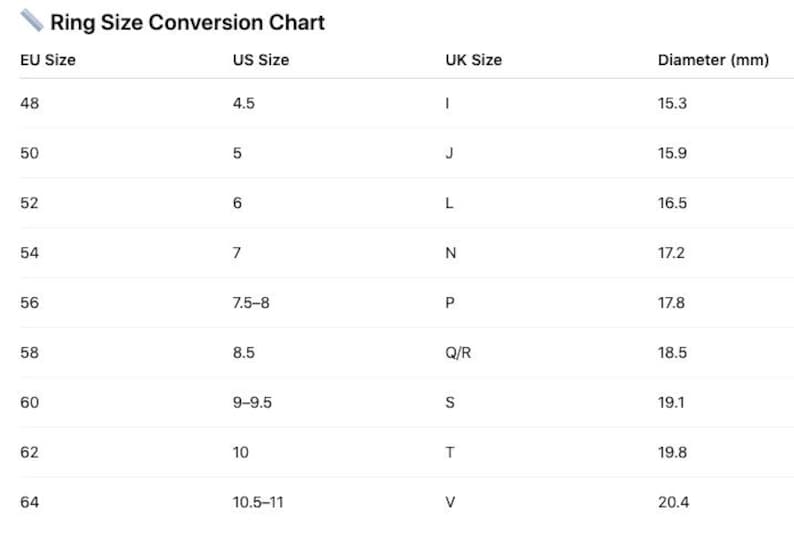Select the US Size column header
Image resolution: width=794 pixels, height=553 pixels.
(261, 60)
